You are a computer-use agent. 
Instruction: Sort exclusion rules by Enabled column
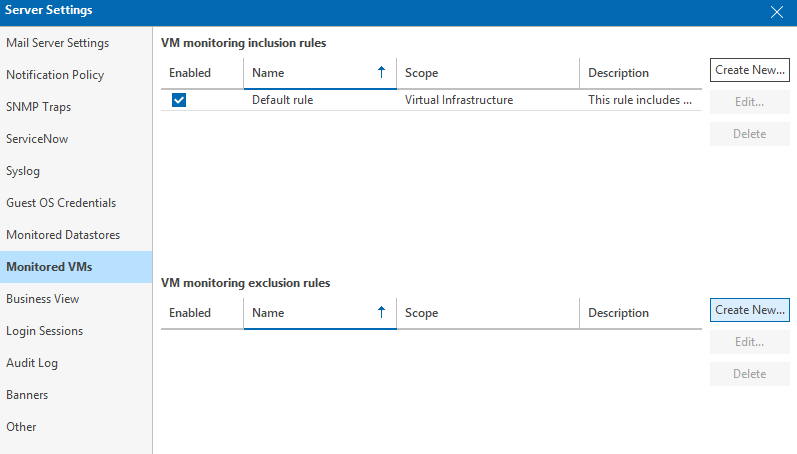coord(202,313)
